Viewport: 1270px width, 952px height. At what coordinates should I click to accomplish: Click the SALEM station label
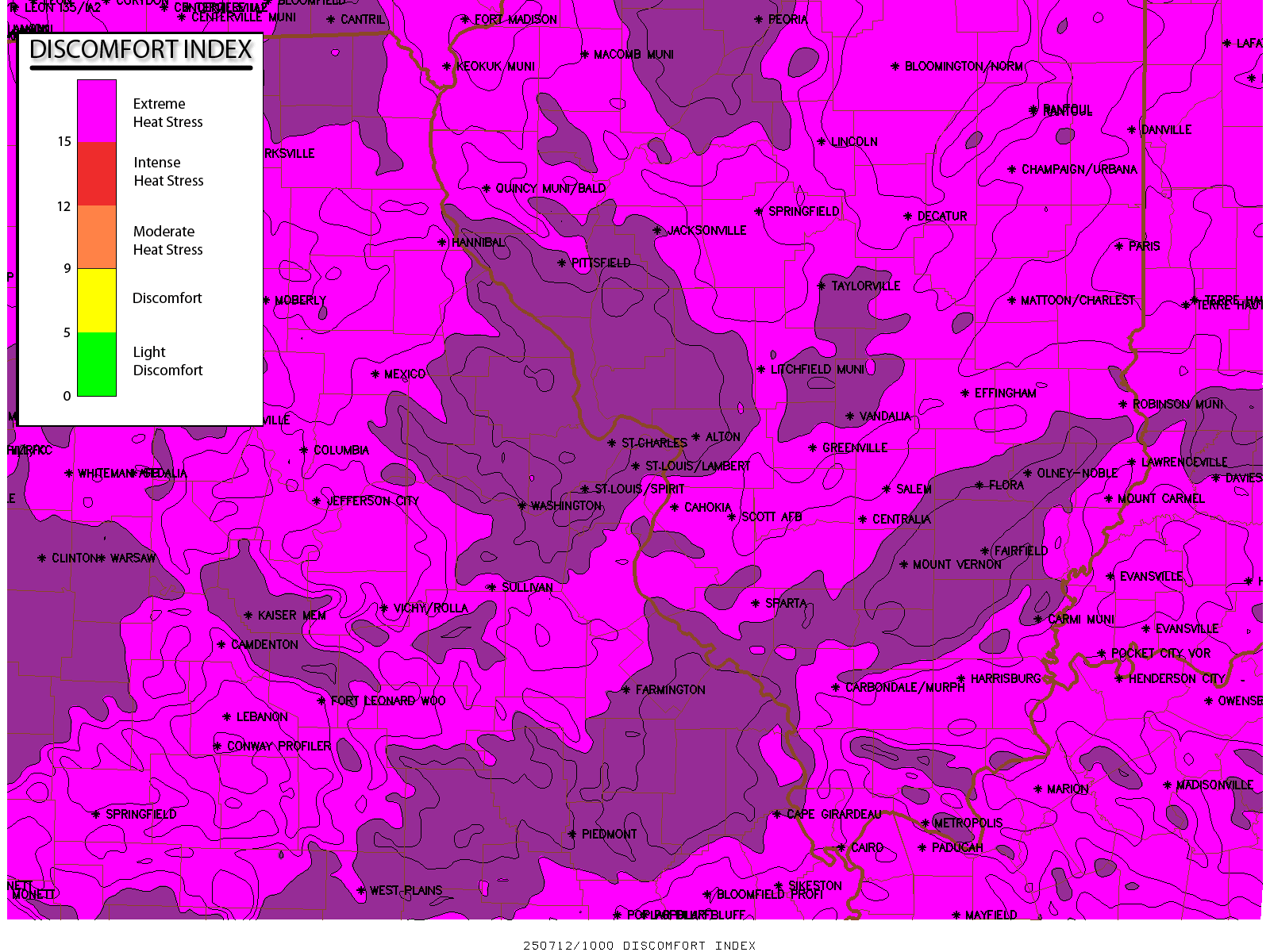click(x=914, y=489)
